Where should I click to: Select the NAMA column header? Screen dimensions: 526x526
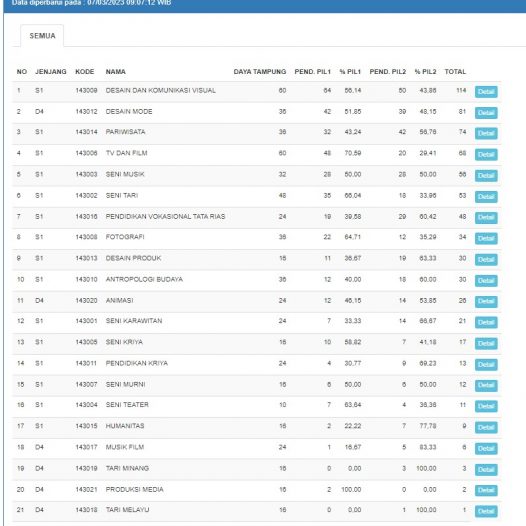(116, 71)
